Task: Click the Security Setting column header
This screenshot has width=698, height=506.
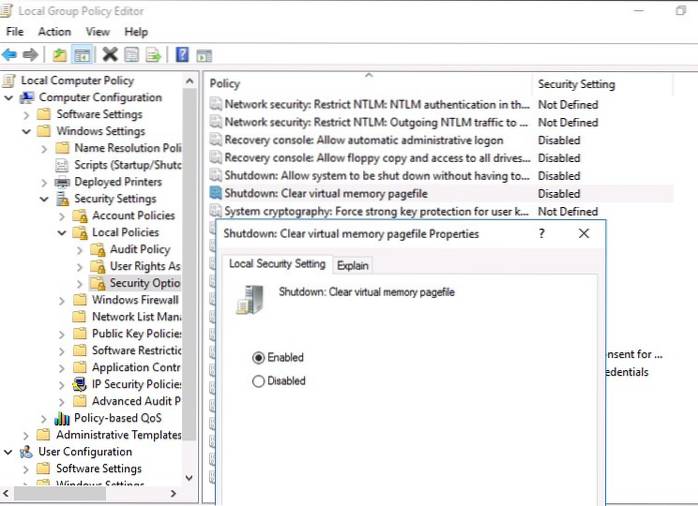Action: [576, 84]
